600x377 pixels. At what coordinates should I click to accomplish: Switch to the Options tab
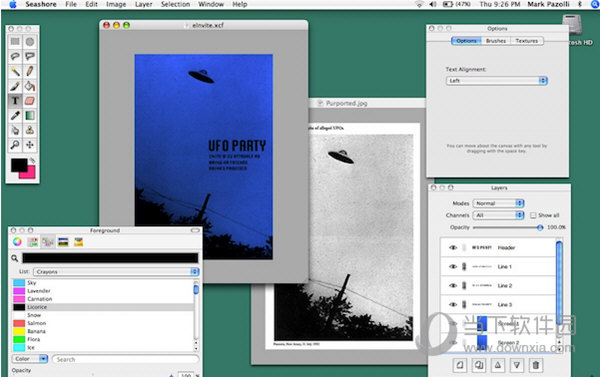coord(466,41)
